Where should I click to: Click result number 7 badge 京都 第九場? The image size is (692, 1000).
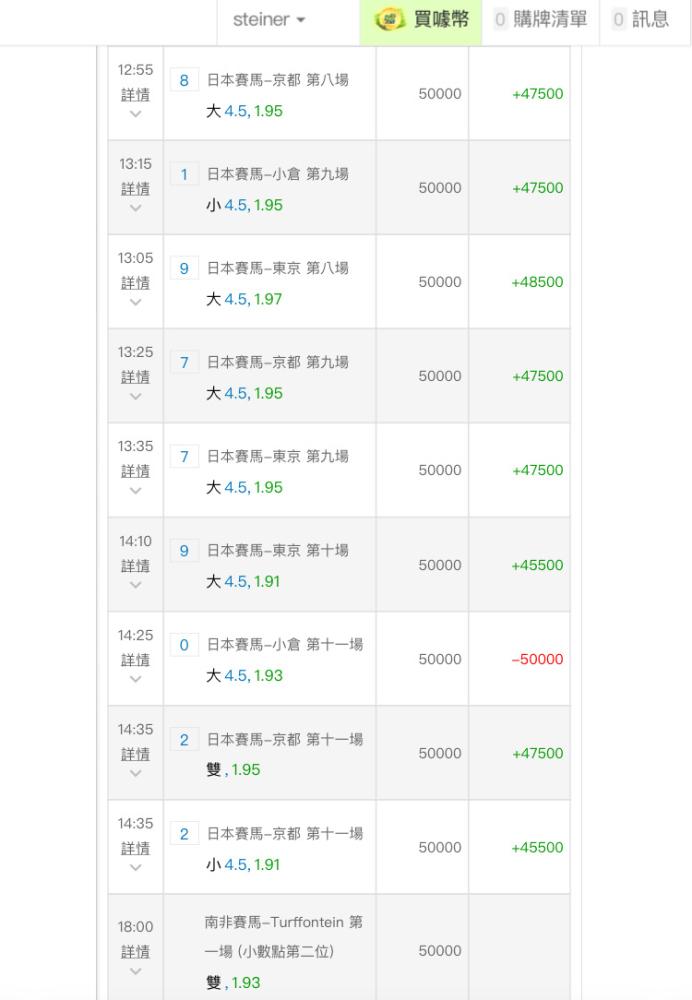[184, 362]
